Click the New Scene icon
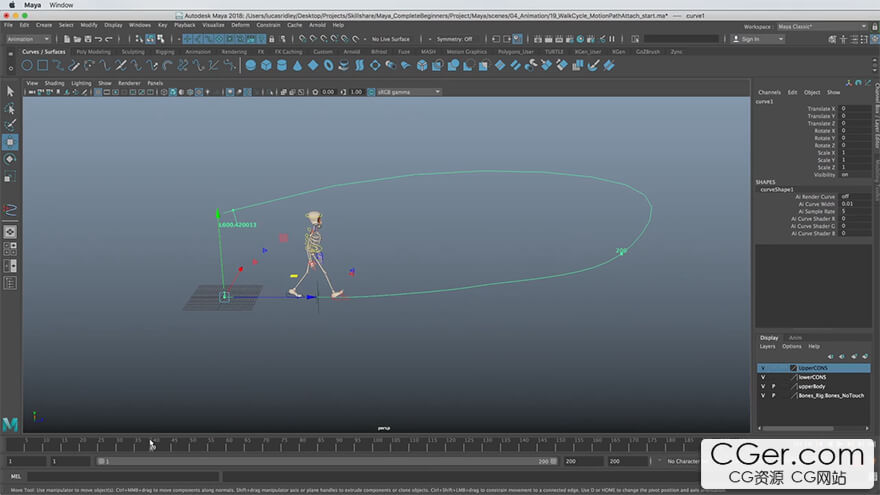The image size is (880, 495). coord(67,39)
